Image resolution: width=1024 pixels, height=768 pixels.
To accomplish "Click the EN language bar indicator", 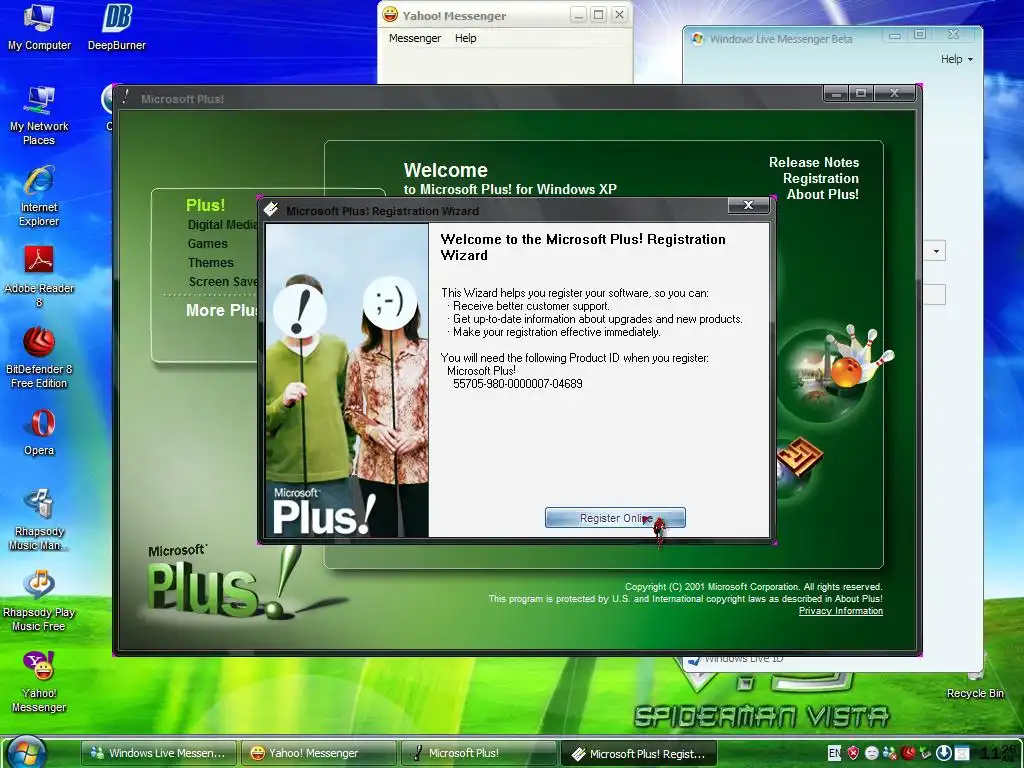I will point(834,753).
